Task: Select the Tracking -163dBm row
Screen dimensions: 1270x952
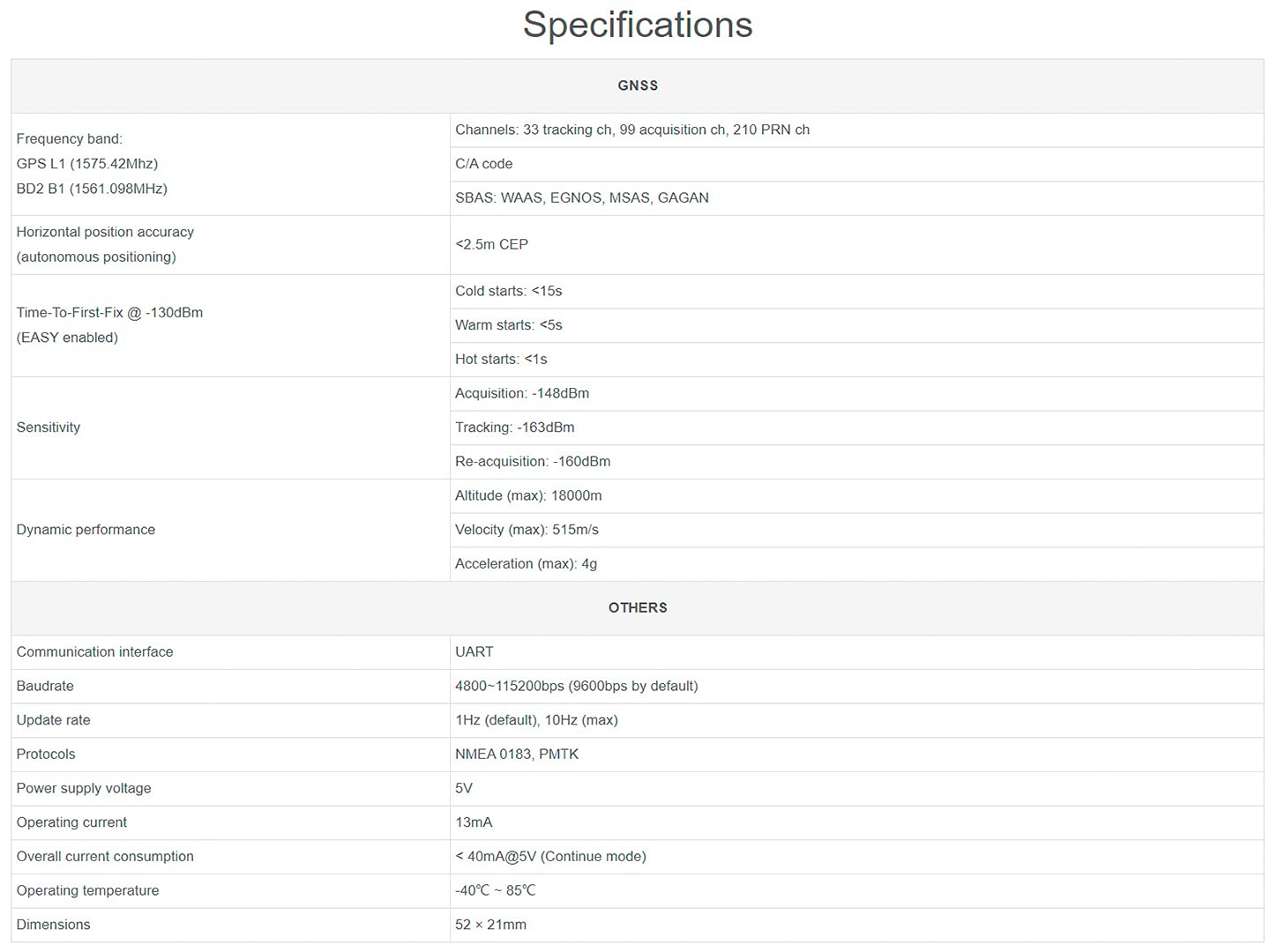Action: coord(856,428)
